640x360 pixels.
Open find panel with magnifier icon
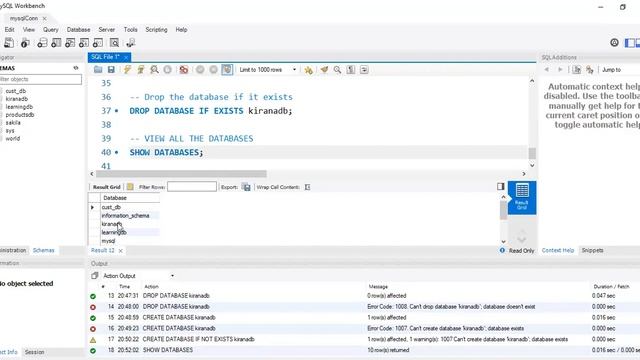337,70
